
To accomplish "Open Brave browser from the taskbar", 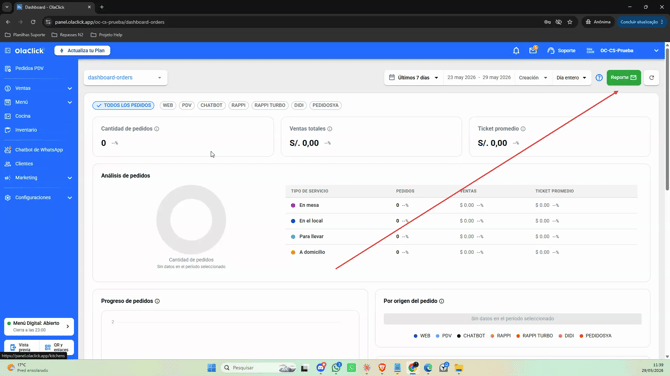I will tap(382, 368).
